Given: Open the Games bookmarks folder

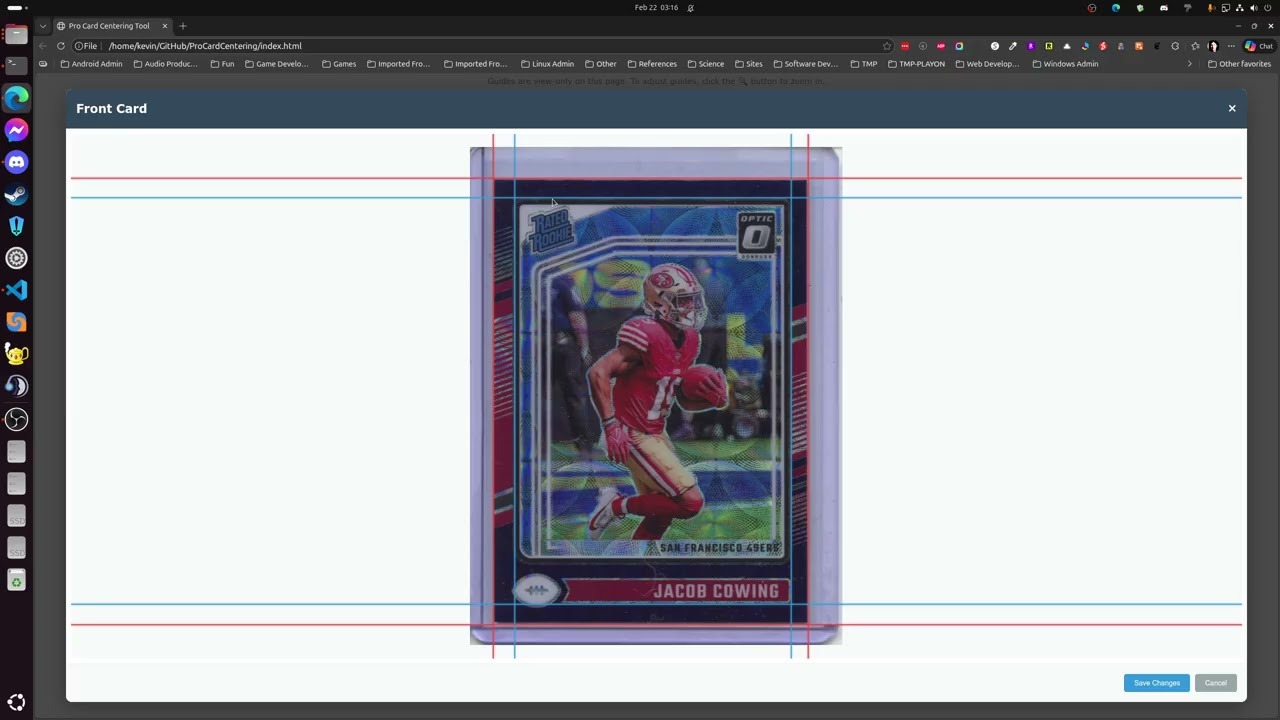Looking at the screenshot, I should 339,64.
